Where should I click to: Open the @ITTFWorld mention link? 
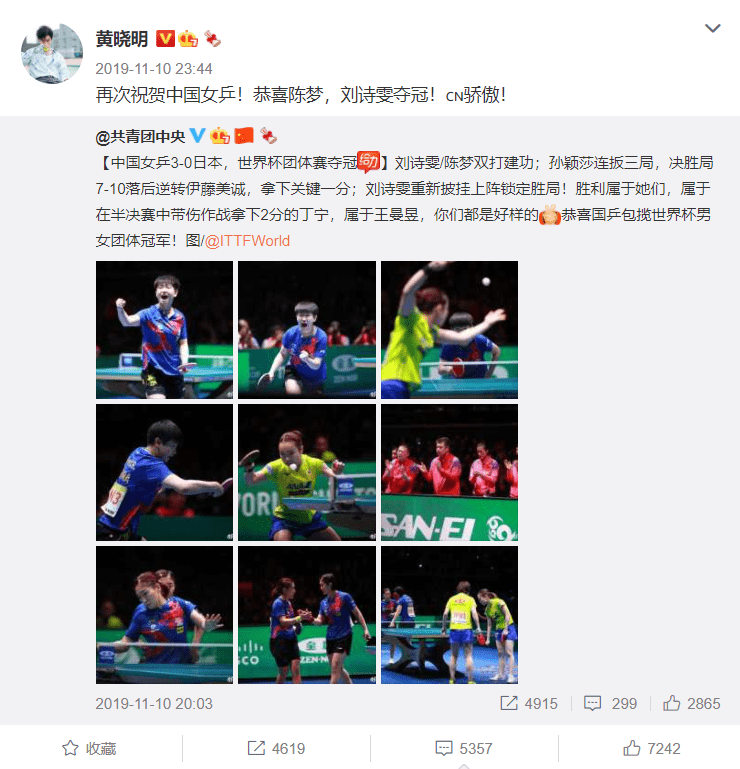247,241
